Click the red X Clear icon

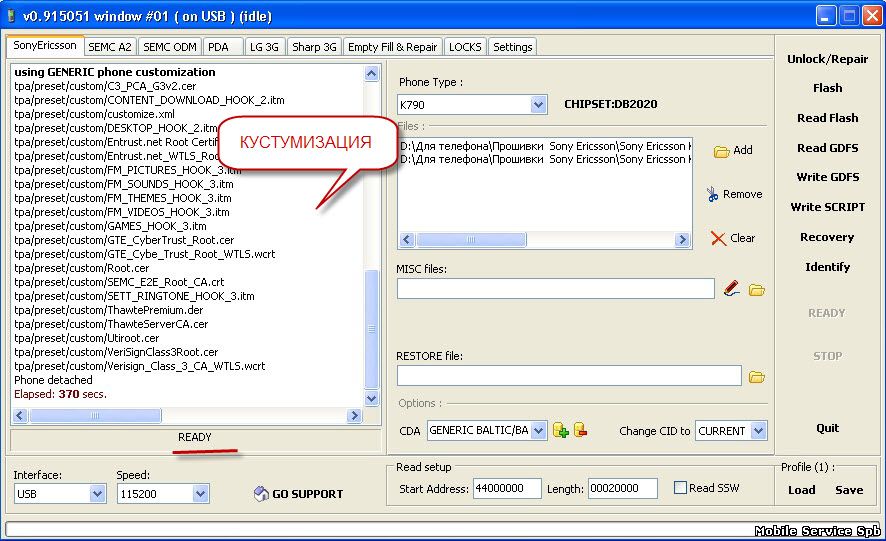click(718, 238)
